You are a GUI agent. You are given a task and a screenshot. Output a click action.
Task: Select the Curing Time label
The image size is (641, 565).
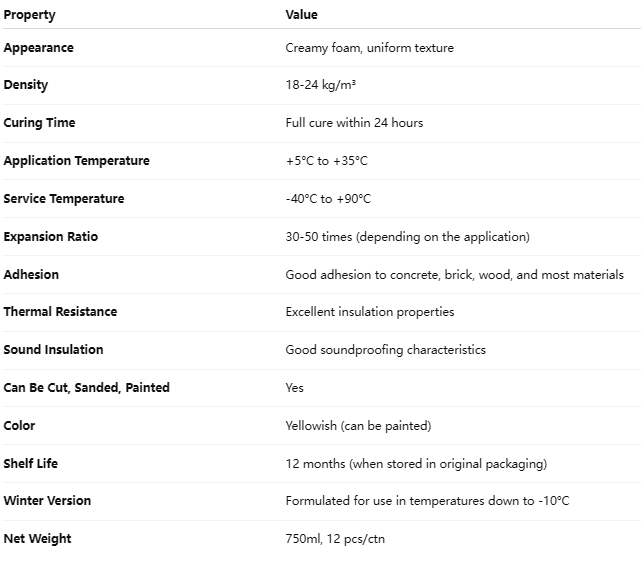click(40, 123)
